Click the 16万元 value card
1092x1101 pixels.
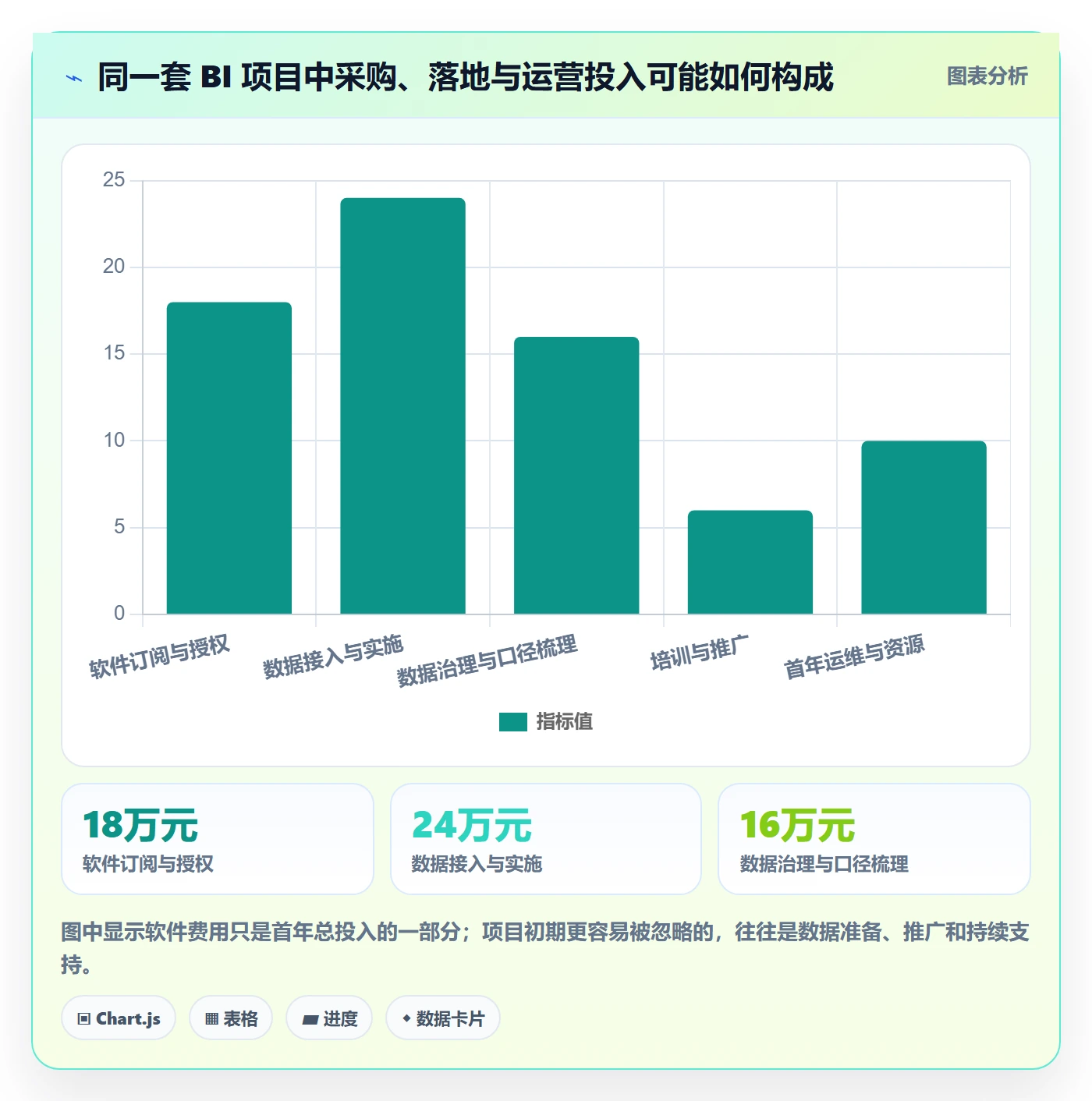(x=874, y=839)
